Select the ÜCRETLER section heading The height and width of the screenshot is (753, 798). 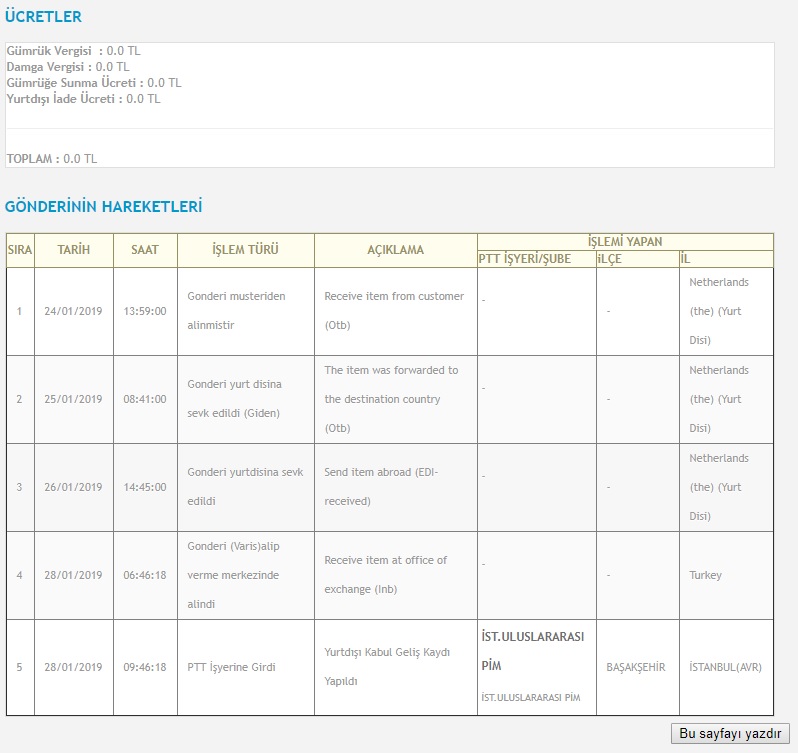tap(43, 16)
